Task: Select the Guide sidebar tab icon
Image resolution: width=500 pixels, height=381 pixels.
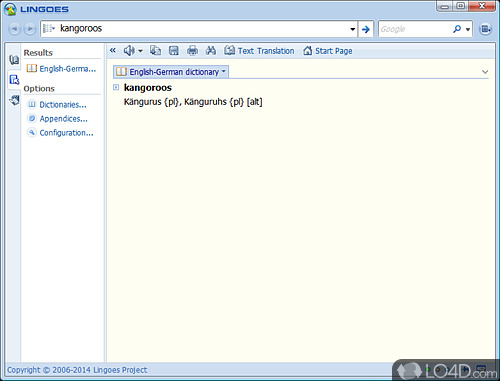Action: (x=14, y=80)
